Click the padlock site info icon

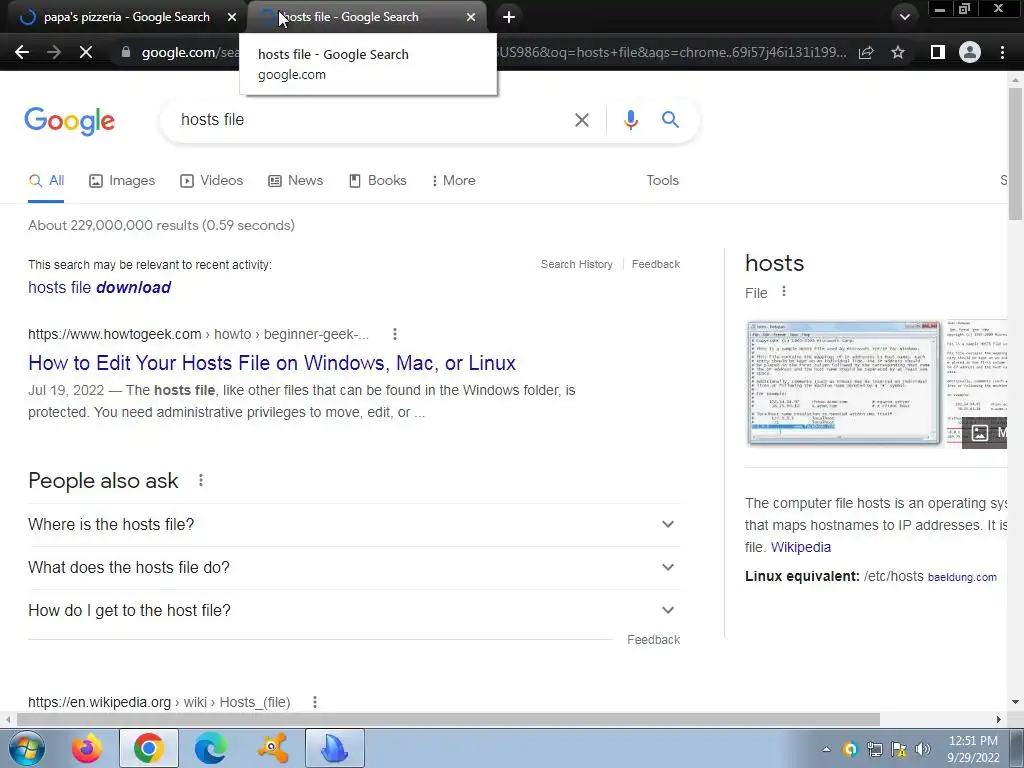[126, 52]
